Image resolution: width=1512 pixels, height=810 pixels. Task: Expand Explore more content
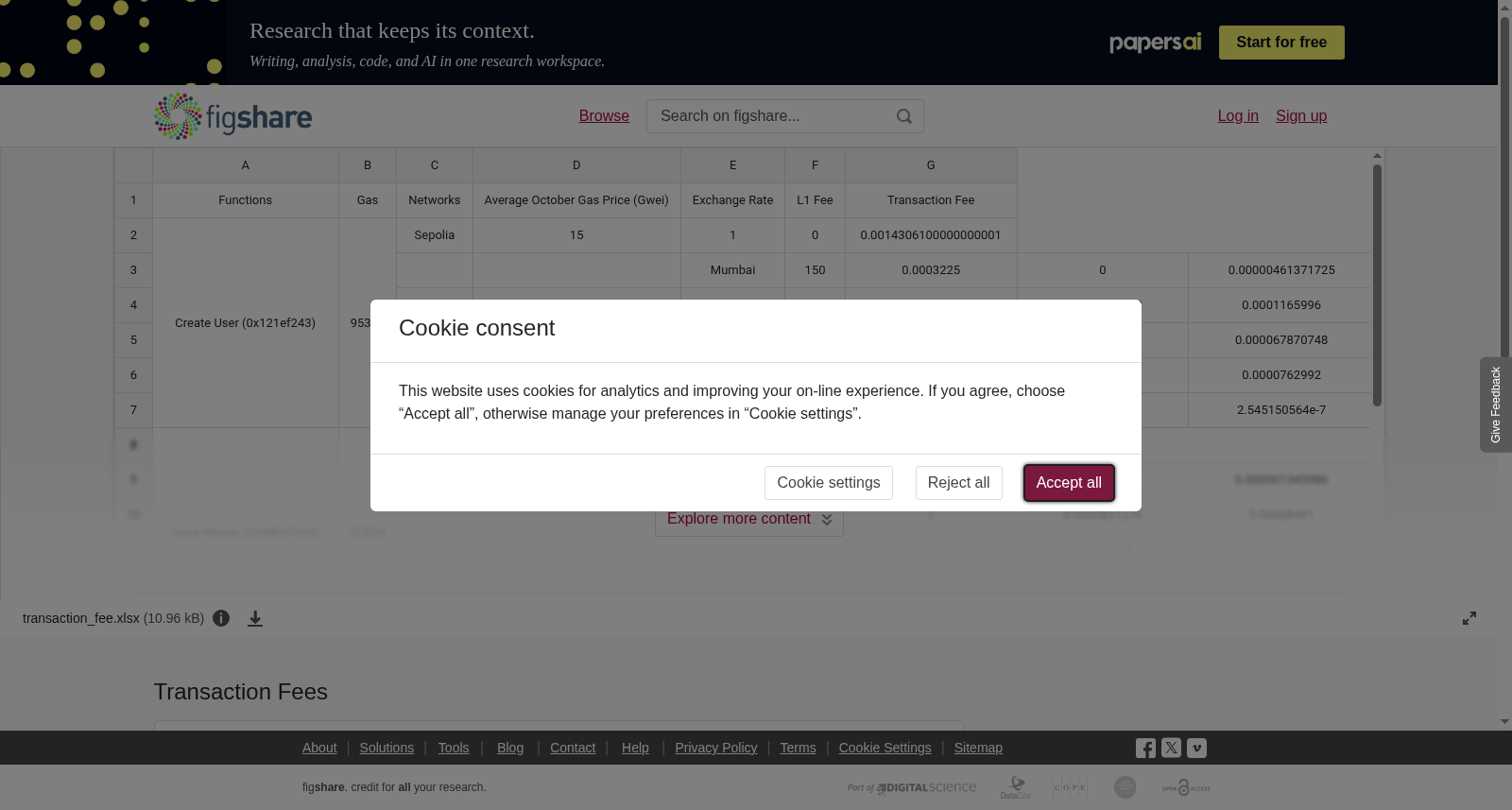749,519
